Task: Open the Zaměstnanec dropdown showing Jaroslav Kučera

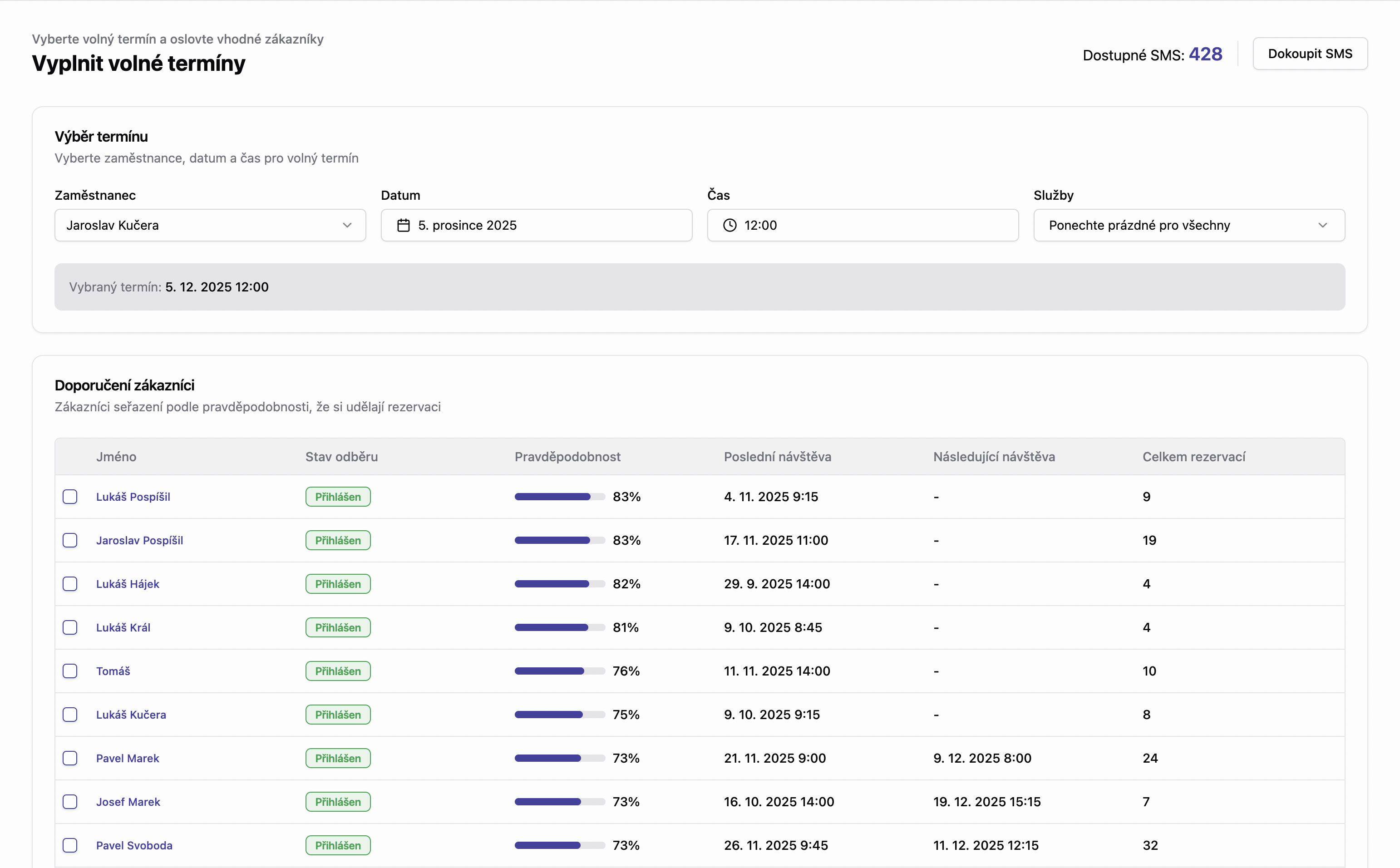Action: point(210,225)
